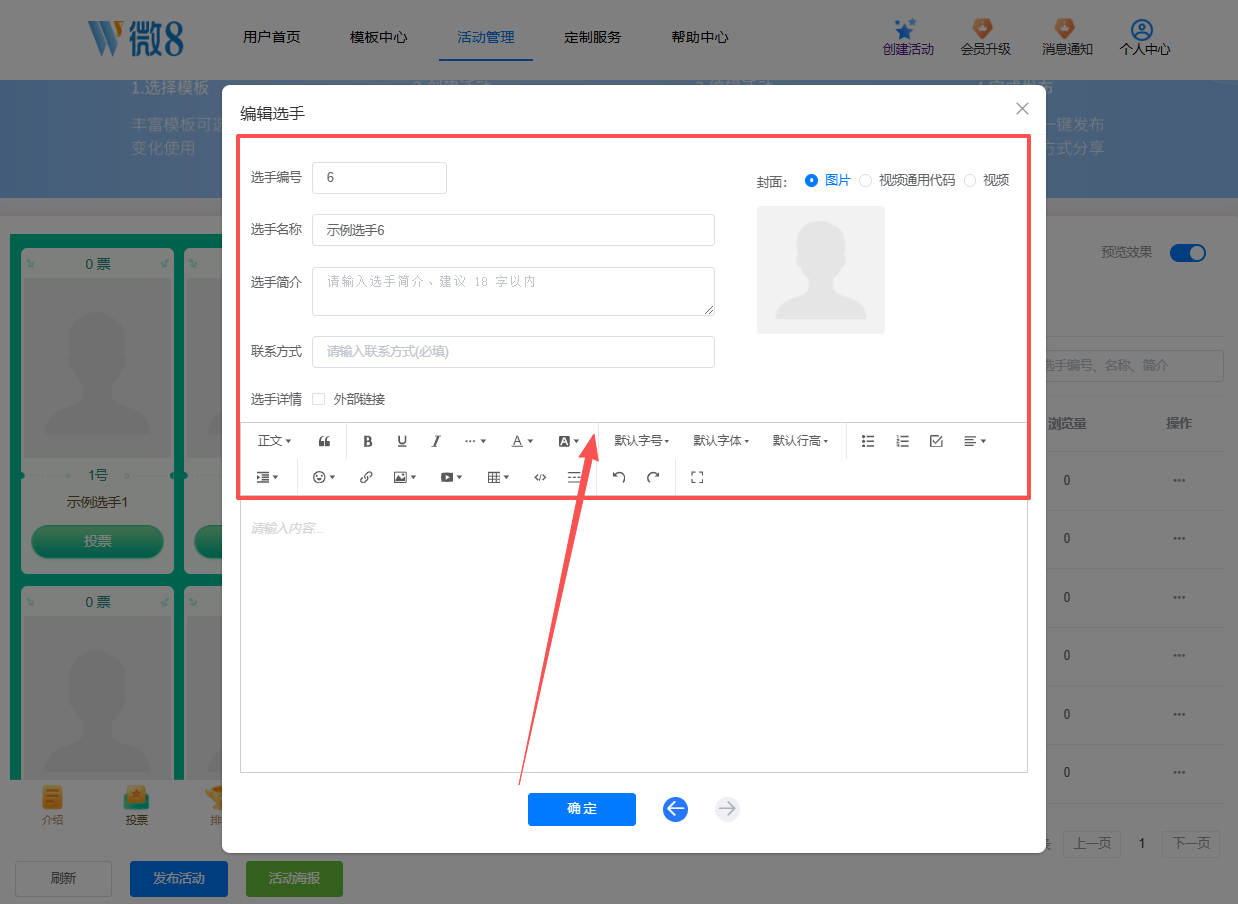1238x904 pixels.
Task: Insert a hyperlink in the editor
Action: click(366, 477)
